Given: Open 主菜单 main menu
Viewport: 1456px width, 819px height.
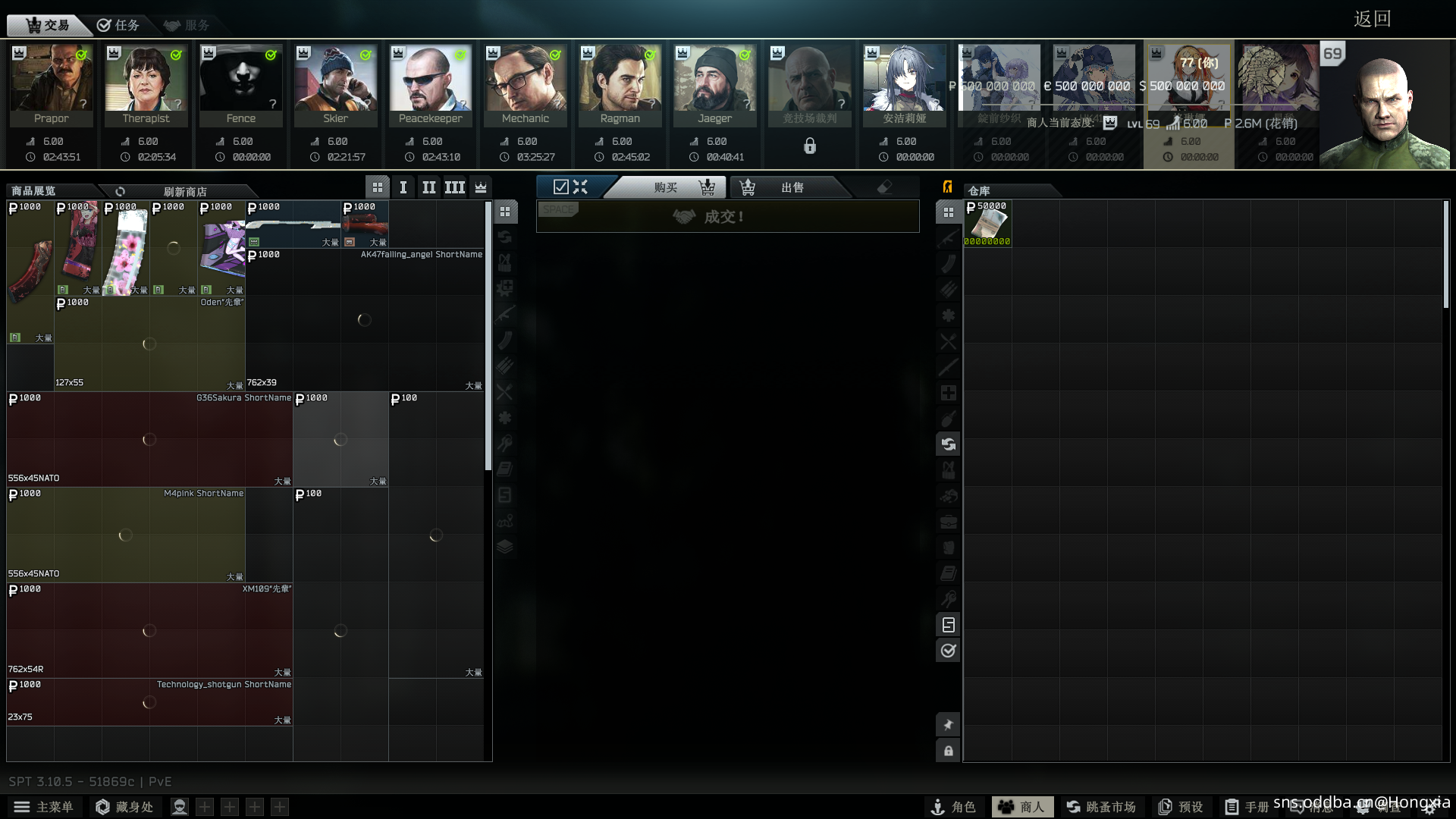Looking at the screenshot, I should (44, 807).
